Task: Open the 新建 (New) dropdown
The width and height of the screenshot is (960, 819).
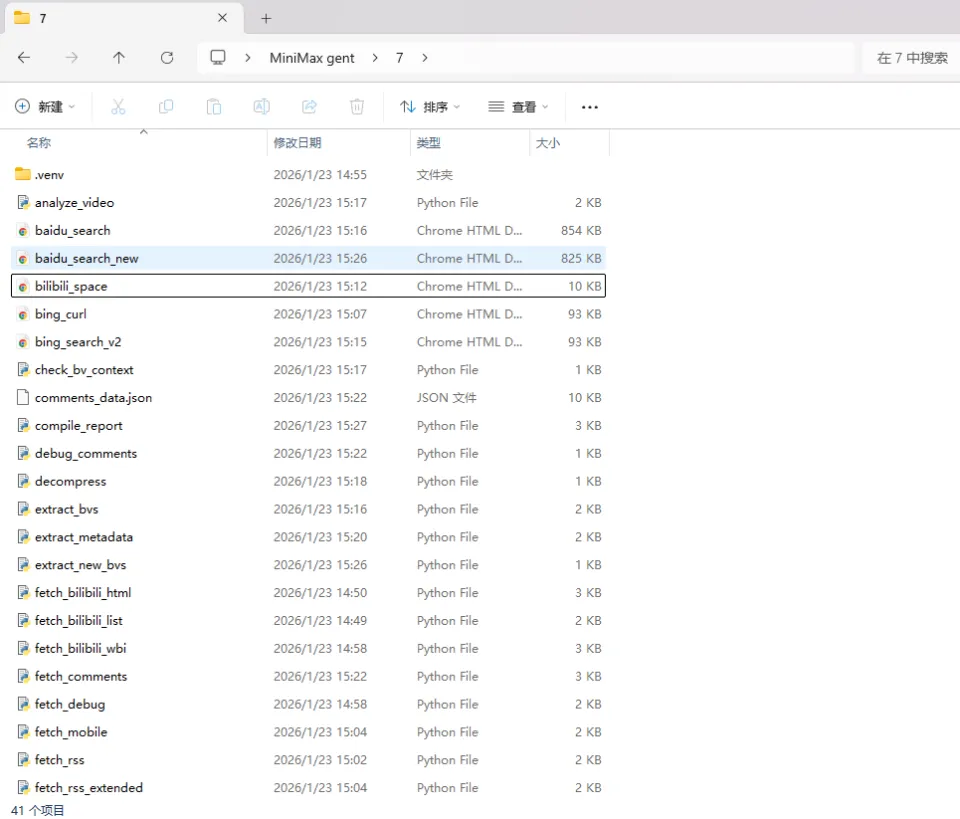Action: coord(46,107)
